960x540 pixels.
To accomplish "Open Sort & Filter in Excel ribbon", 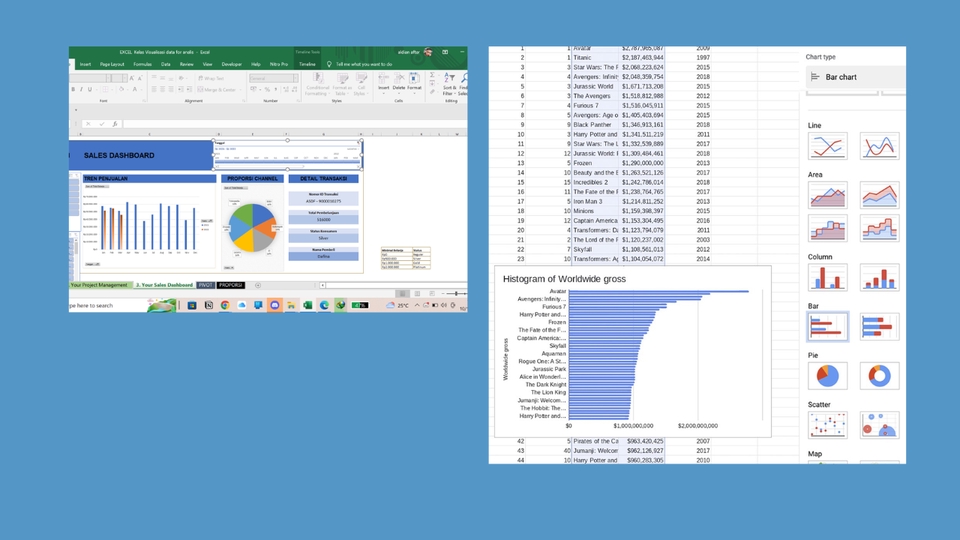I will pyautogui.click(x=449, y=84).
